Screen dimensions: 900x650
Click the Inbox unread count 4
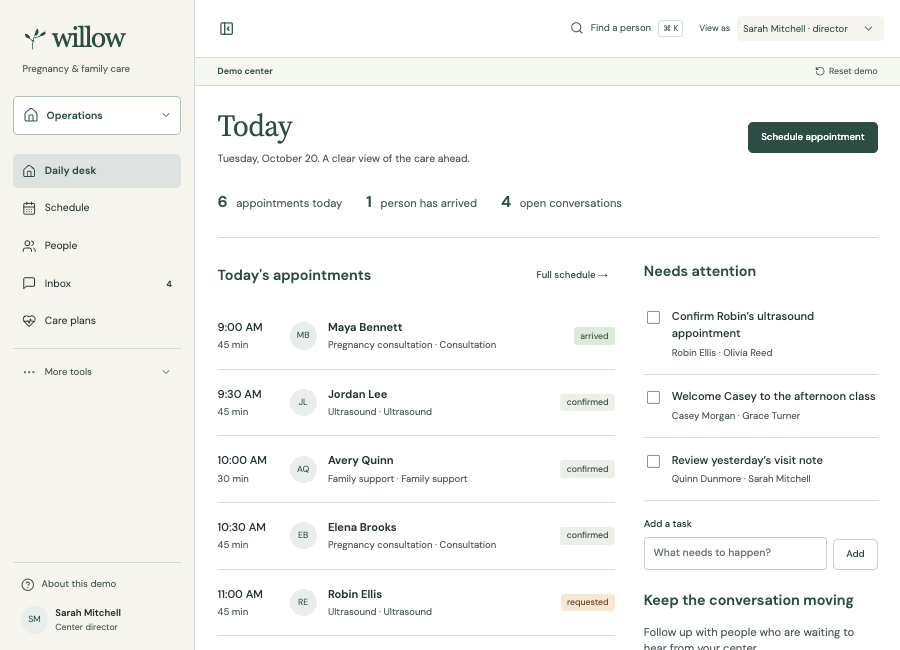[169, 284]
